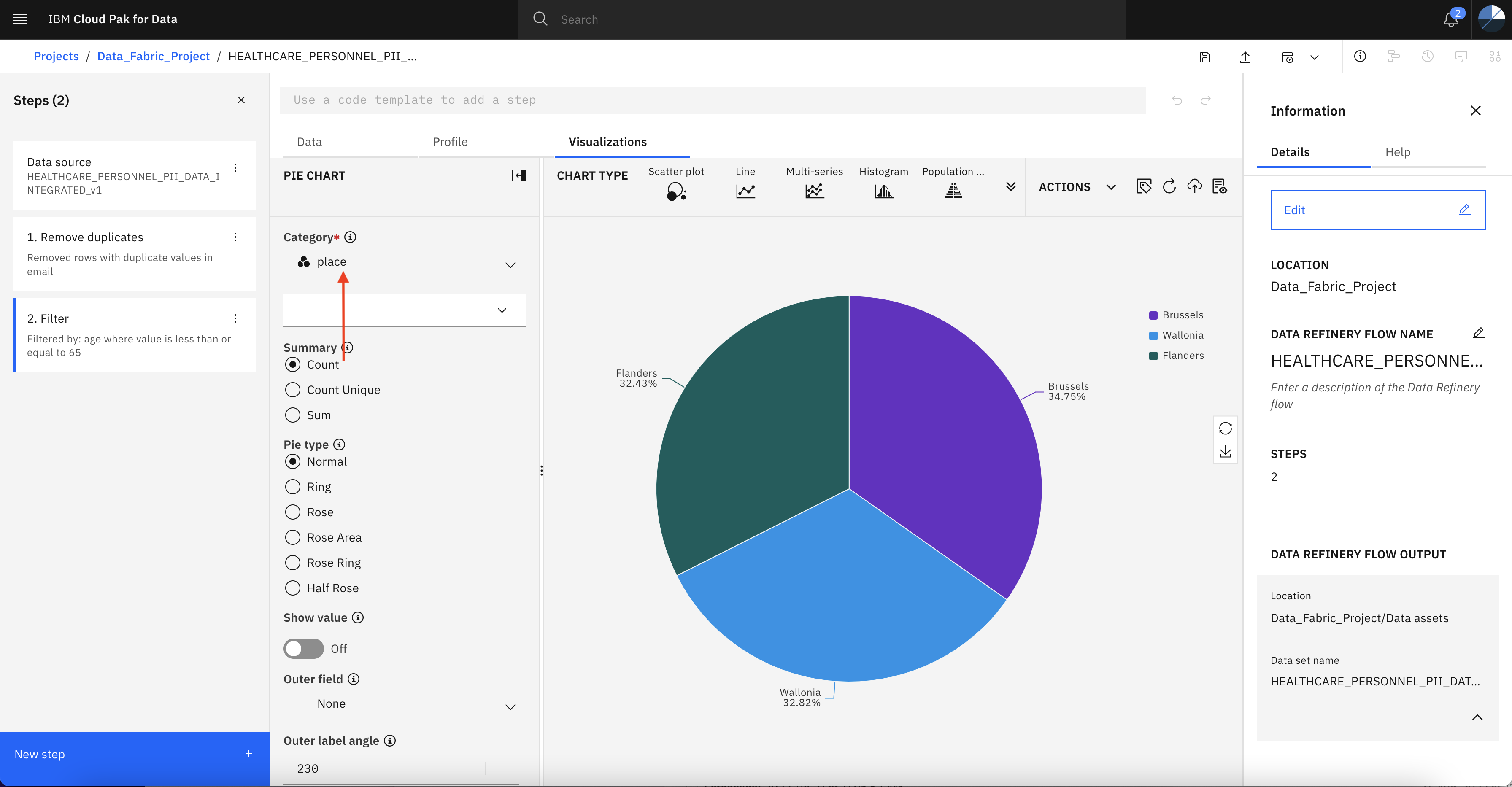This screenshot has height=787, width=1512.
Task: Open Data source overflow menu
Action: pyautogui.click(x=235, y=168)
